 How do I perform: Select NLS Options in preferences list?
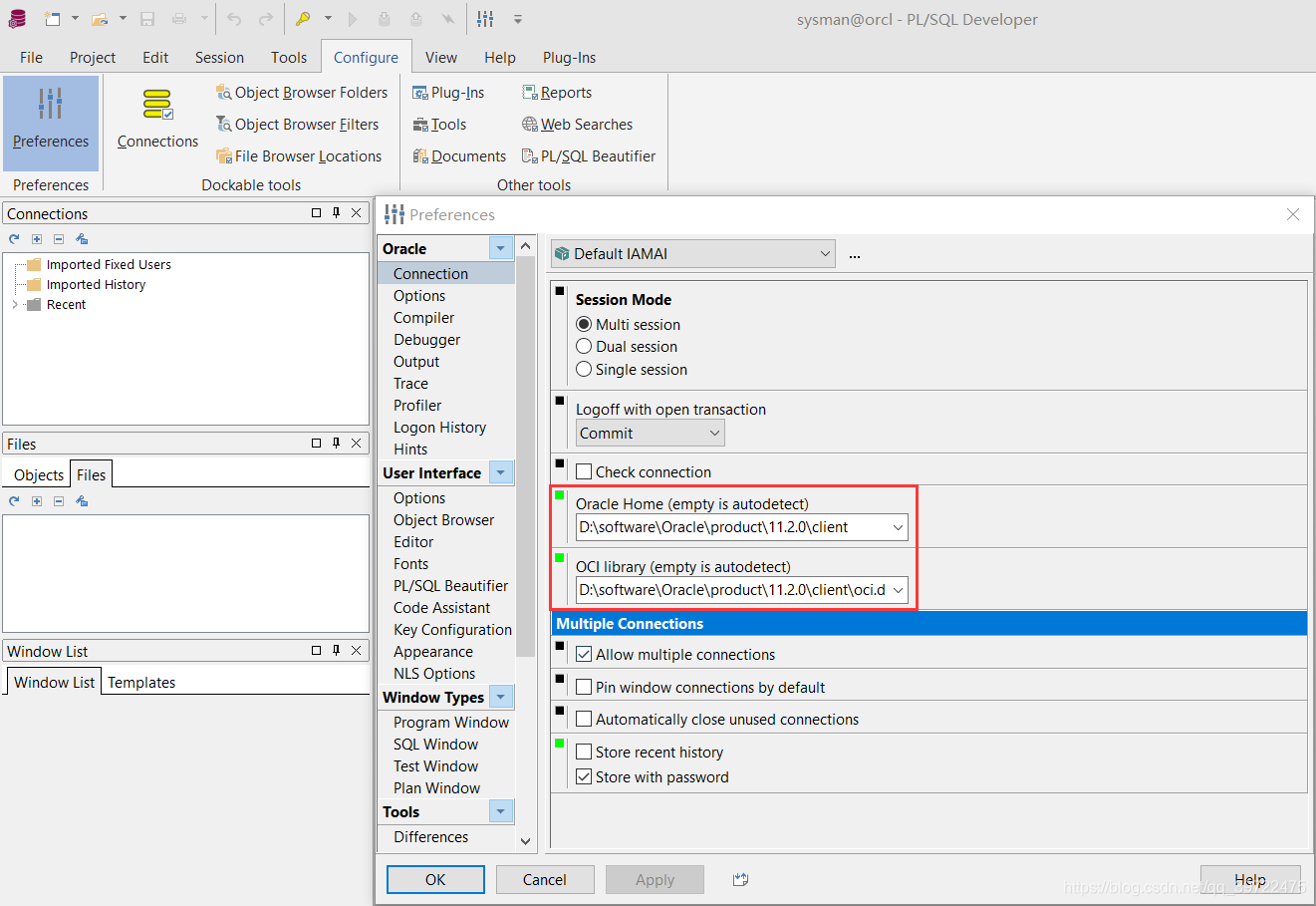[434, 674]
